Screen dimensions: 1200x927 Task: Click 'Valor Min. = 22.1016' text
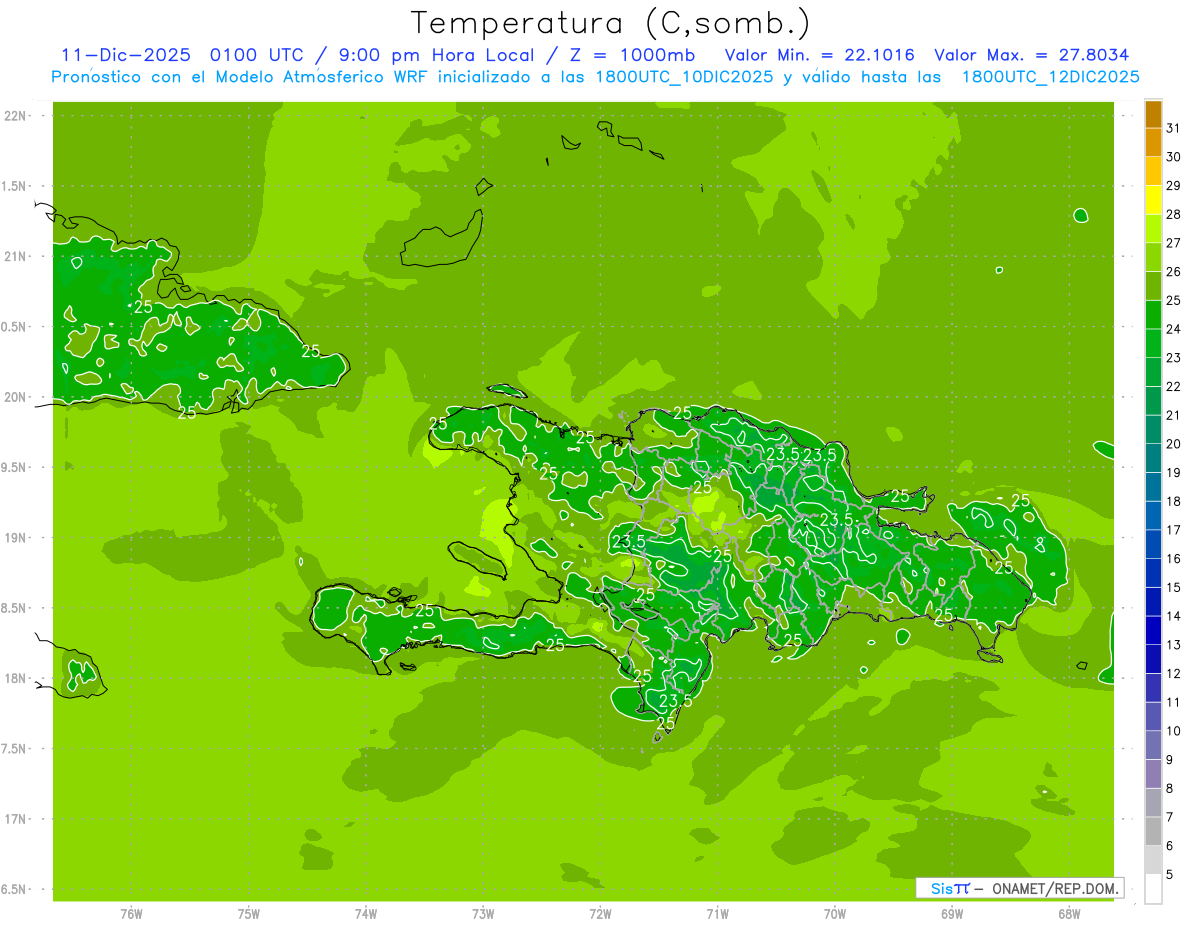(x=819, y=55)
